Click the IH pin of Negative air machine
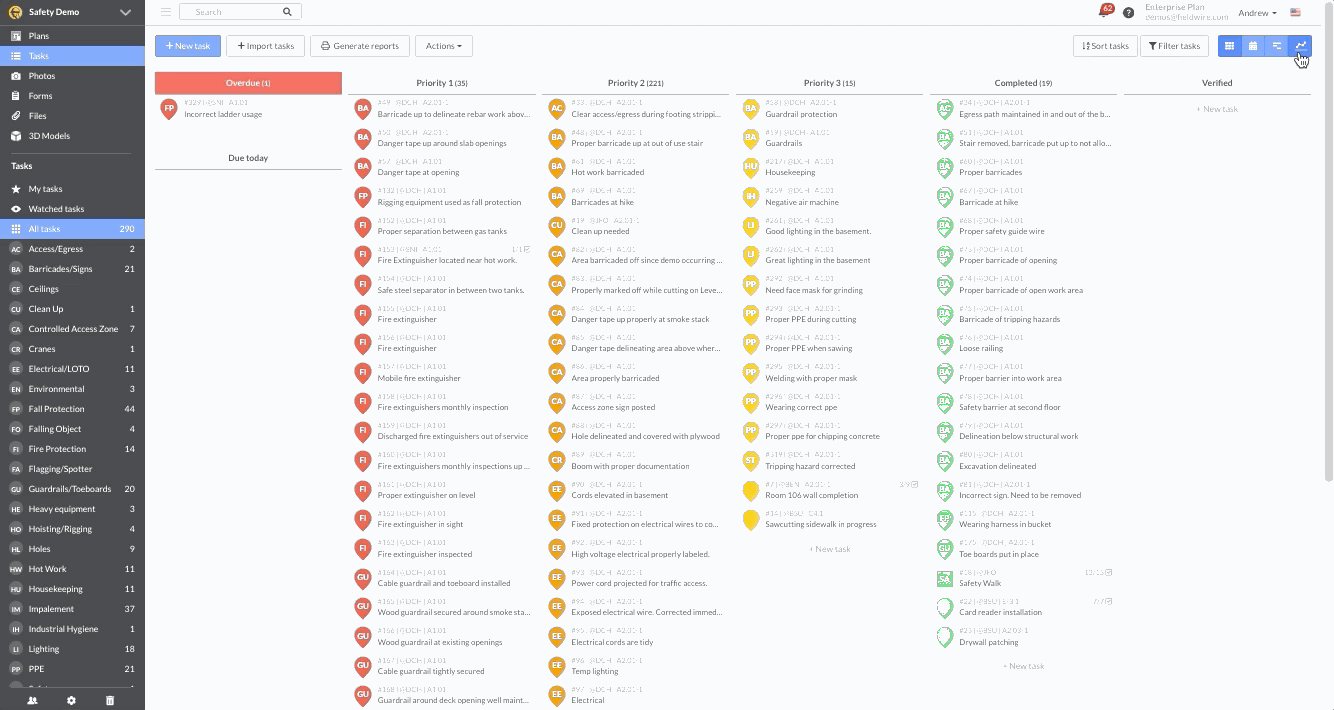The height and width of the screenshot is (710, 1334). point(750,197)
